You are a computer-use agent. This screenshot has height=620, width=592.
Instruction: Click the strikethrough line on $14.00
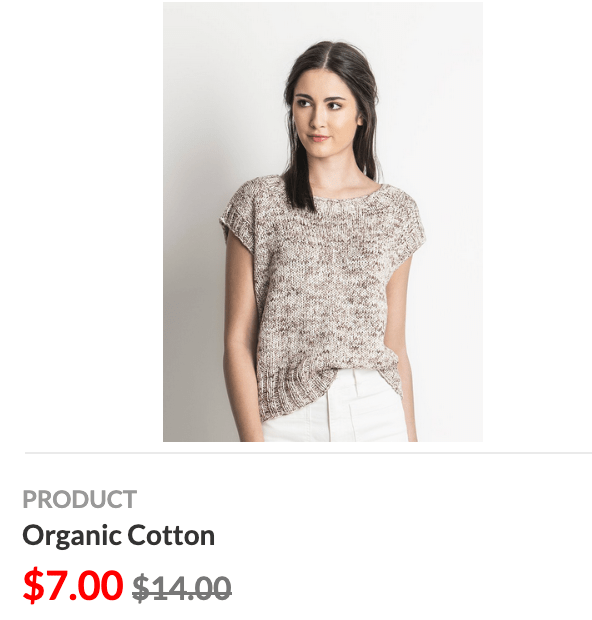coord(182,590)
